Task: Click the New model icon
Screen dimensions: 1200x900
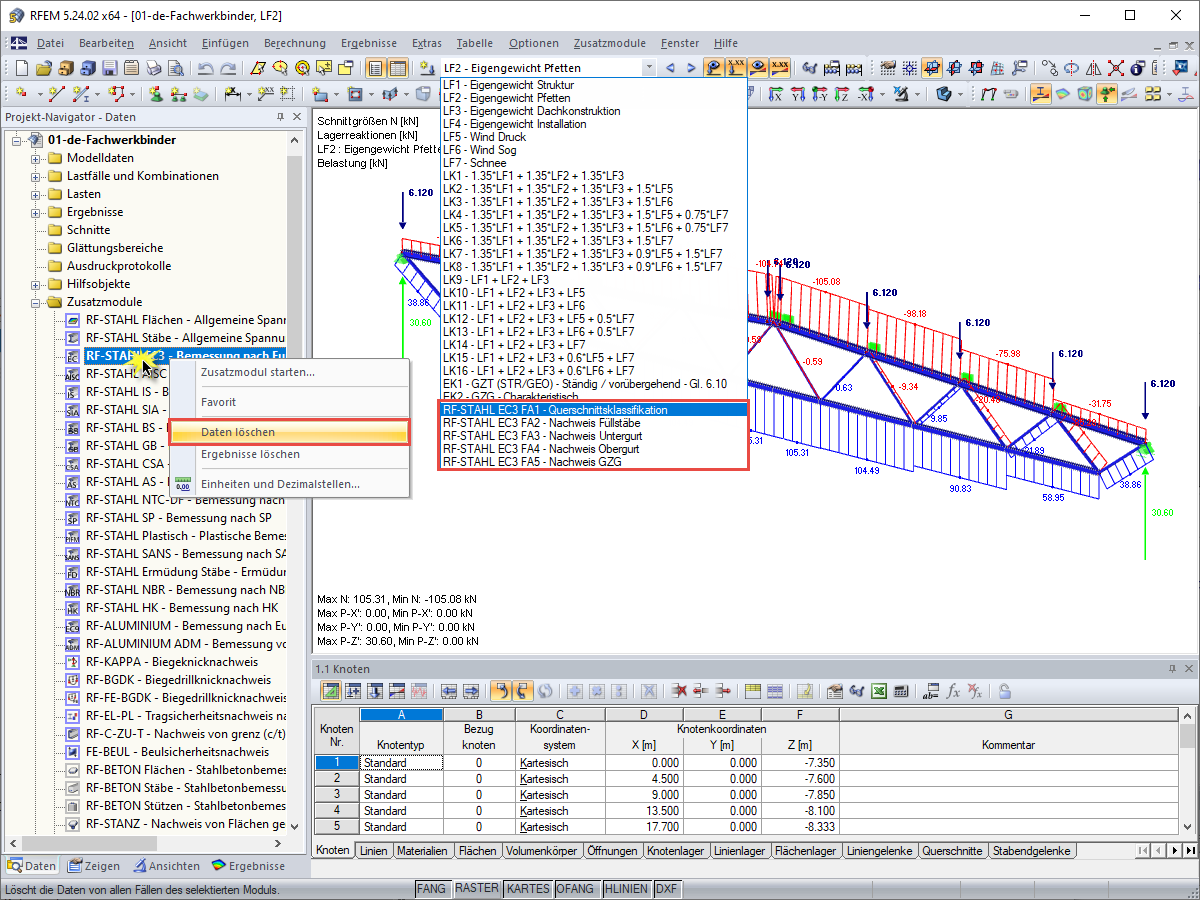Action: pos(21,69)
